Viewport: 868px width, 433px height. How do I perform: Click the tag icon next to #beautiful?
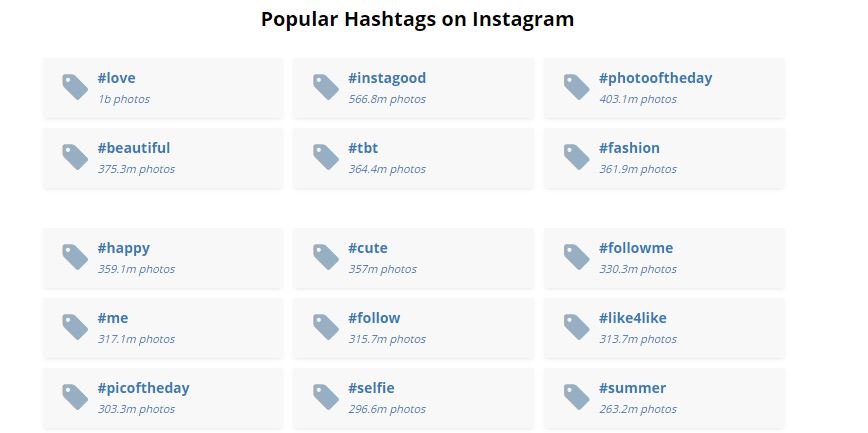pyautogui.click(x=75, y=157)
